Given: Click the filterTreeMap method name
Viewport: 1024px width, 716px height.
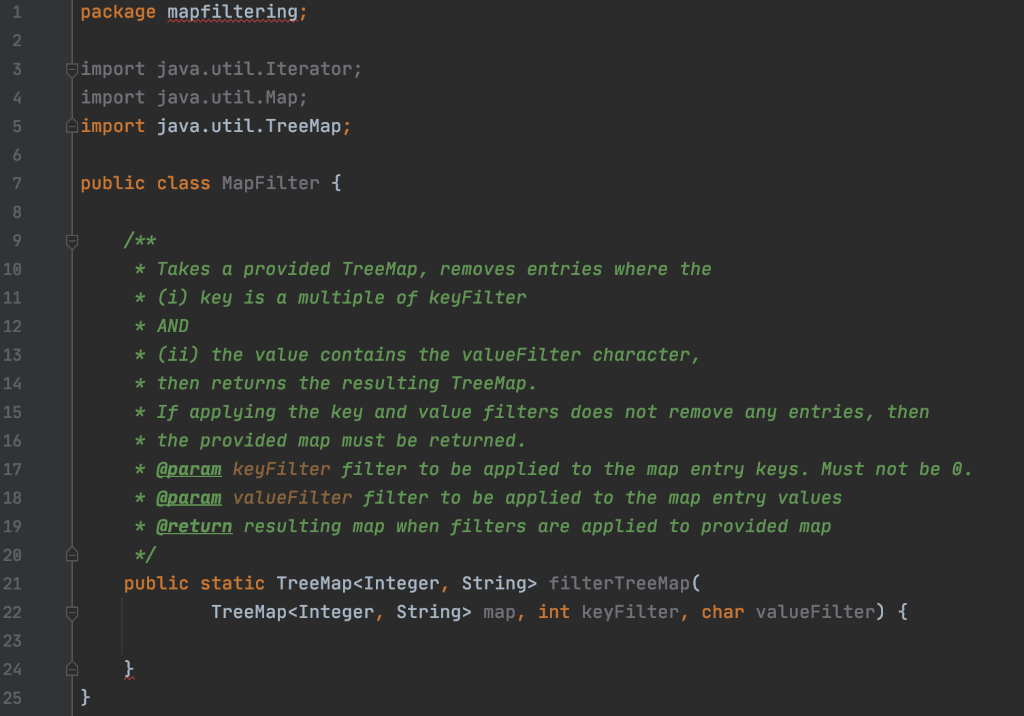Looking at the screenshot, I should [618, 583].
